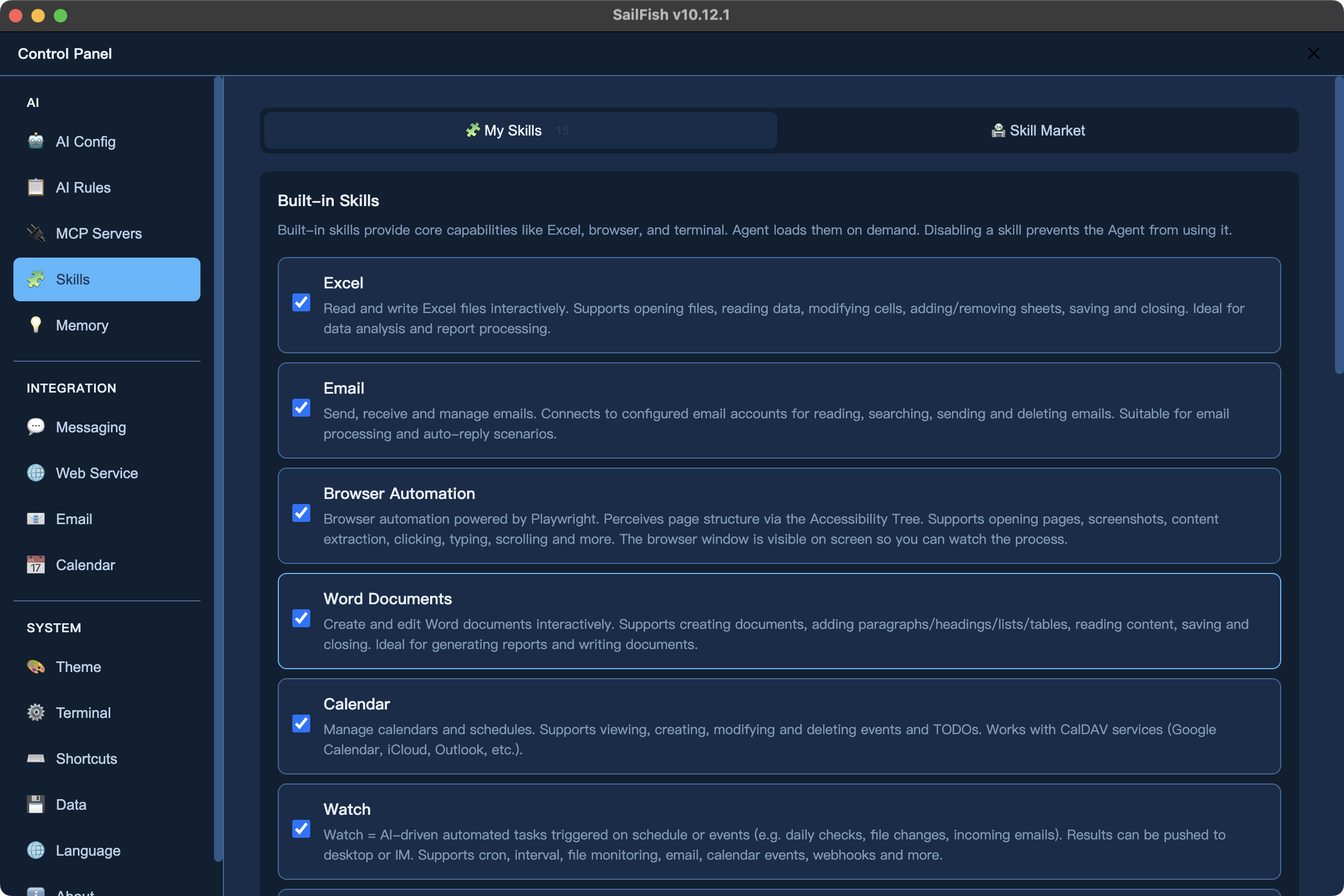Switch to the Skill Market tab

pos(1037,130)
